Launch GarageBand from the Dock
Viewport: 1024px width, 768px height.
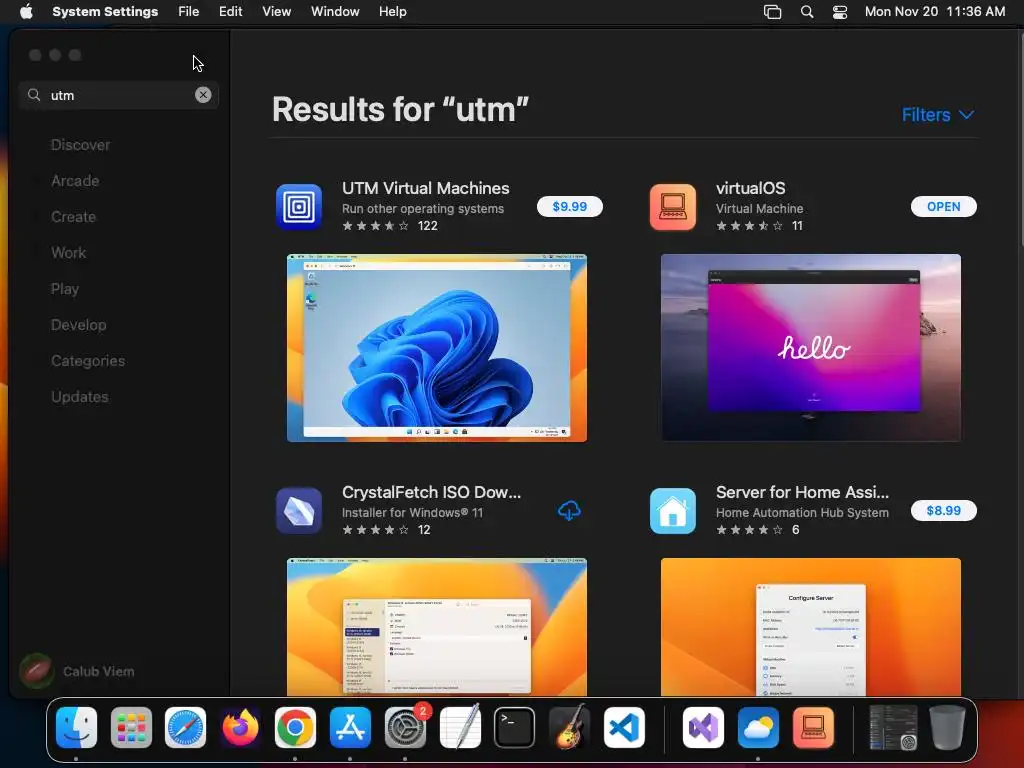pyautogui.click(x=569, y=728)
